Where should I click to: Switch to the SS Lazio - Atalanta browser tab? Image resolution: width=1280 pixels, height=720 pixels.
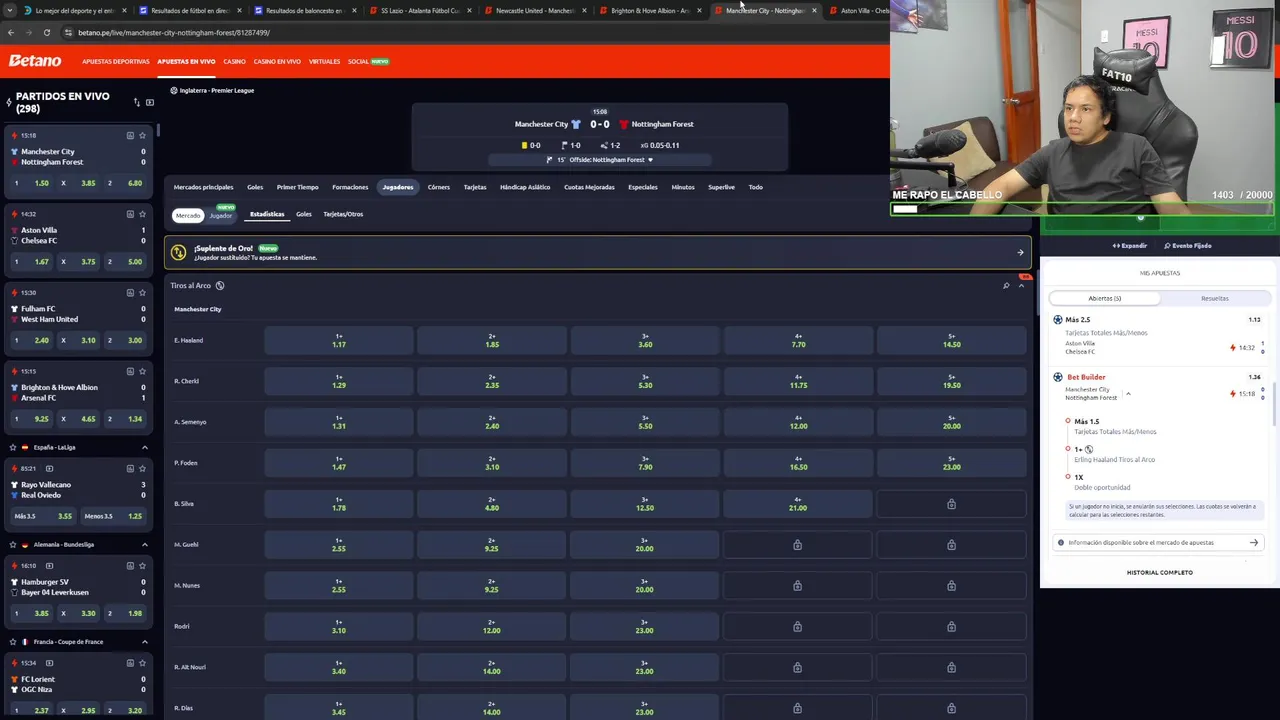pos(420,10)
